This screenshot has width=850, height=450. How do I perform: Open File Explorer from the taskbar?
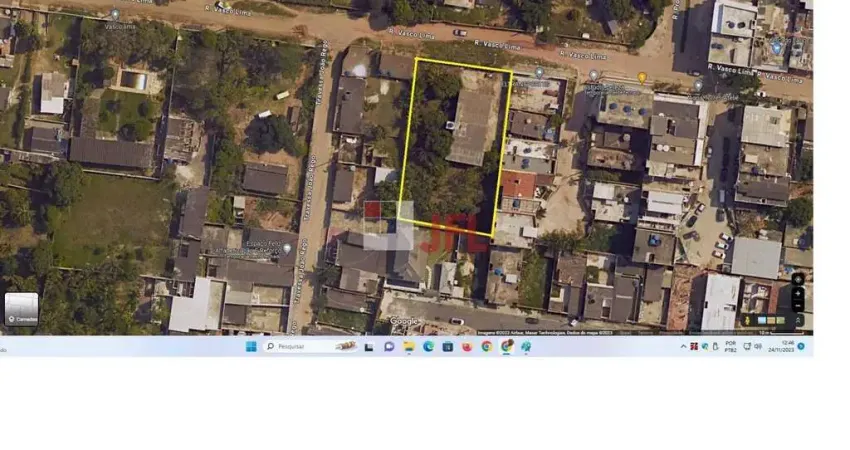click(409, 346)
